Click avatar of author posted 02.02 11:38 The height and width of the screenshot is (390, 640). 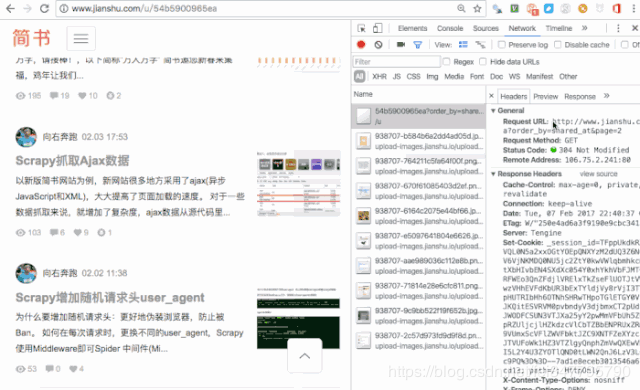click(x=26, y=273)
